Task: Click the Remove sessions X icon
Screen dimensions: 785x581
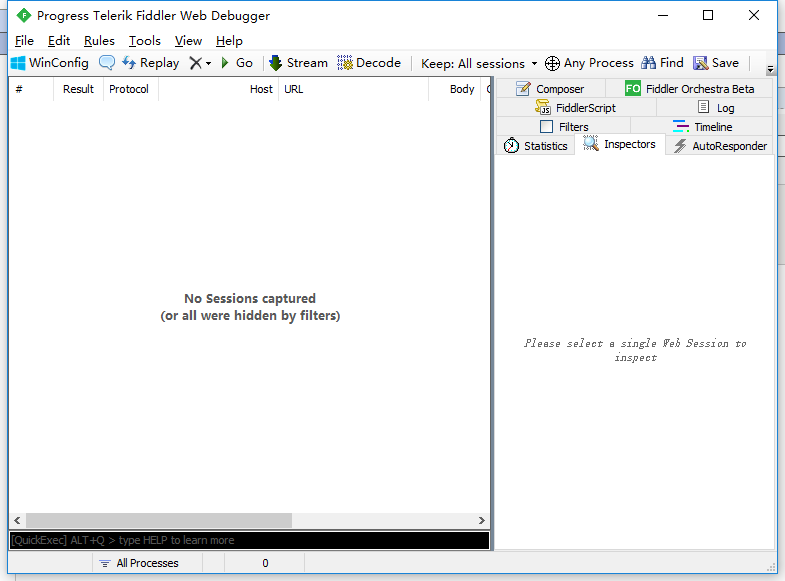Action: click(x=195, y=63)
